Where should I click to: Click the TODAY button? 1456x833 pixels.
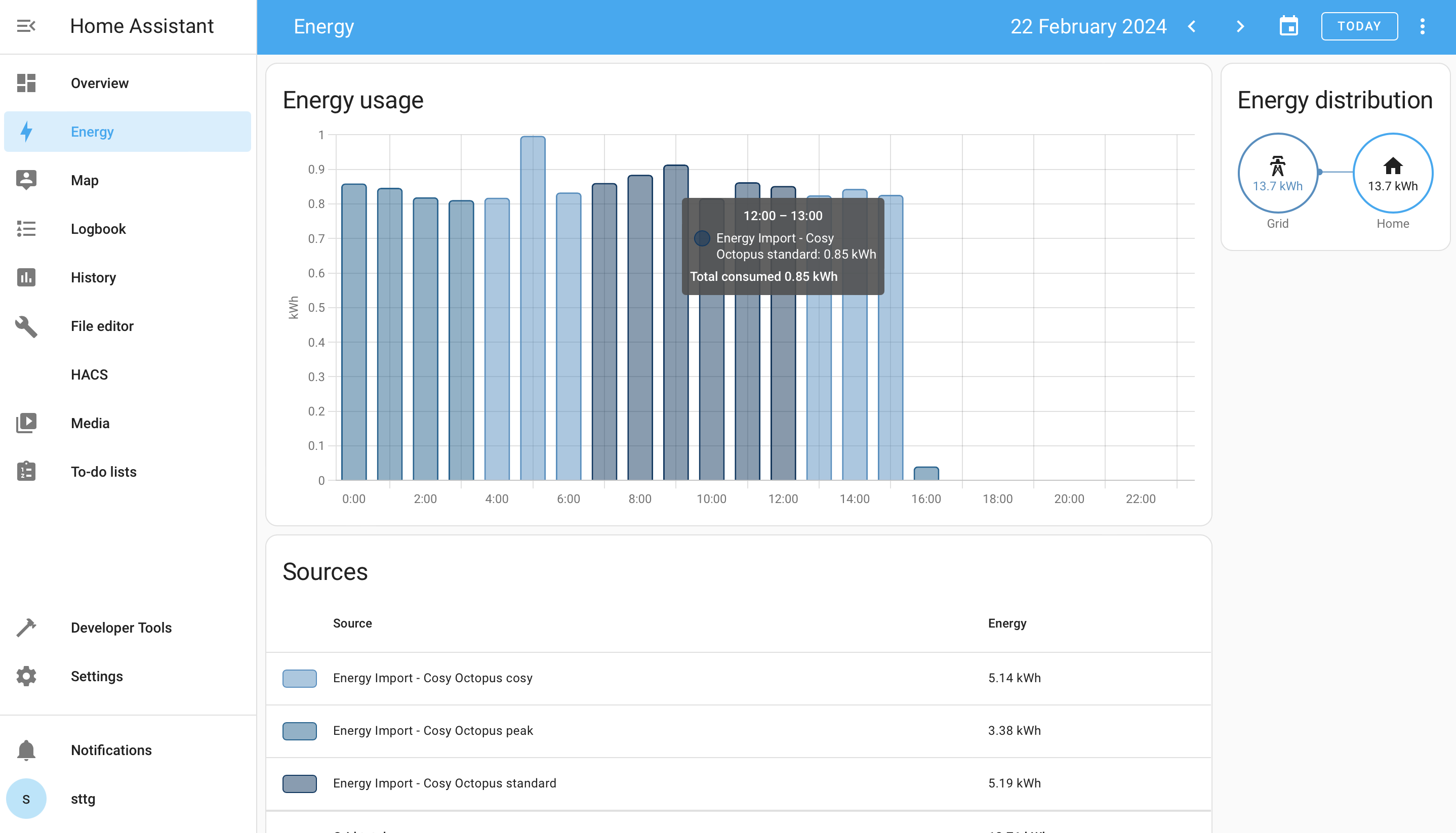pyautogui.click(x=1359, y=26)
